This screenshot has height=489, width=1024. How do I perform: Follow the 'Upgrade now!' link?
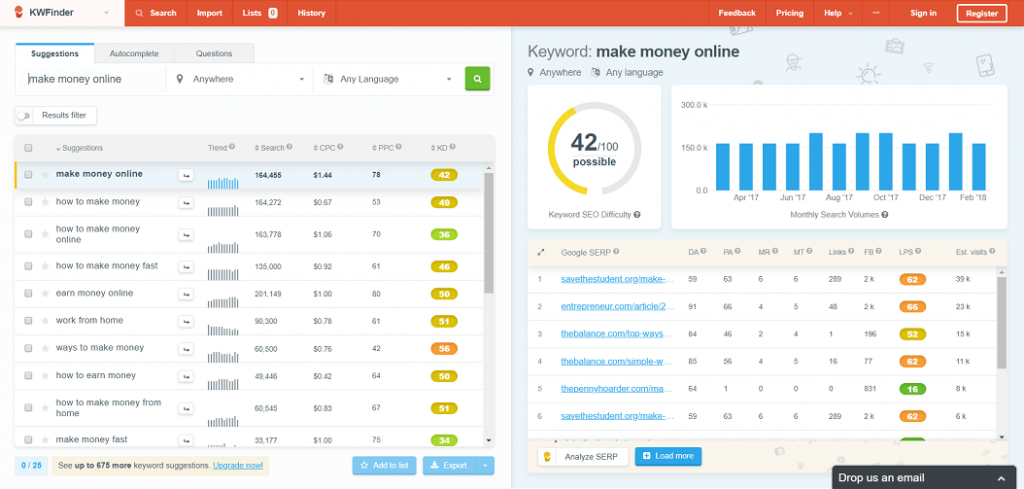coord(238,465)
